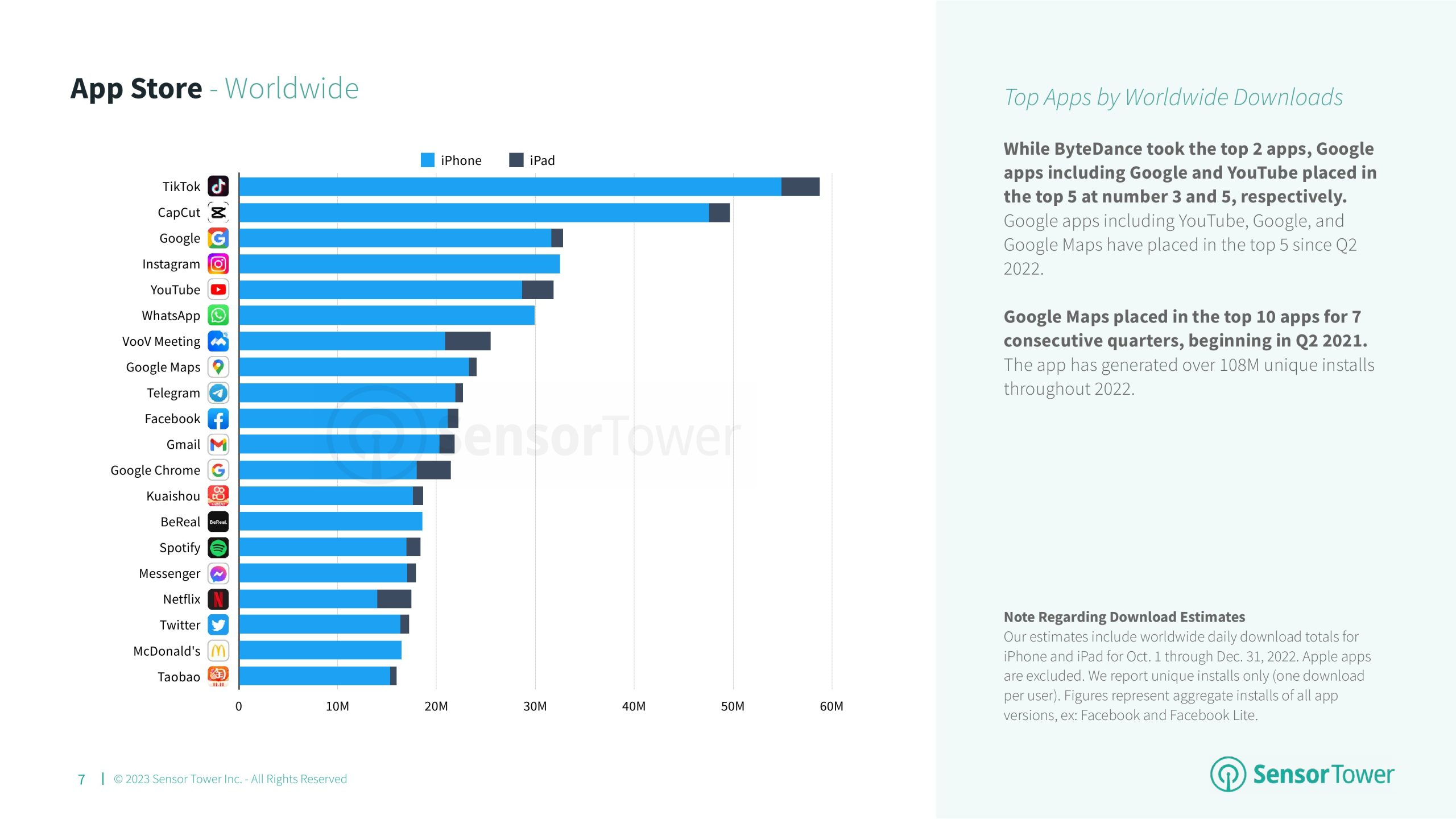This screenshot has height=819, width=1456.
Task: Select the WhatsApp green icon
Action: tap(218, 315)
